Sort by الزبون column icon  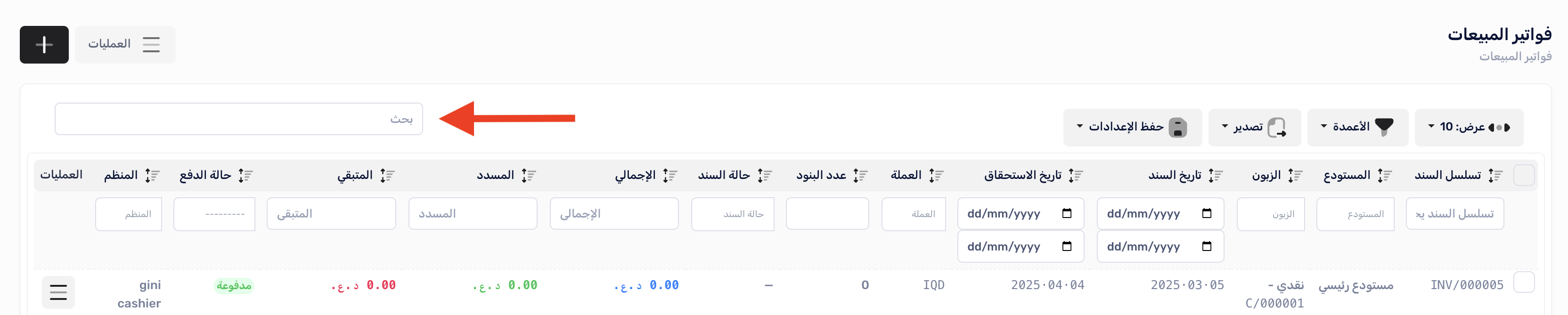[1295, 176]
